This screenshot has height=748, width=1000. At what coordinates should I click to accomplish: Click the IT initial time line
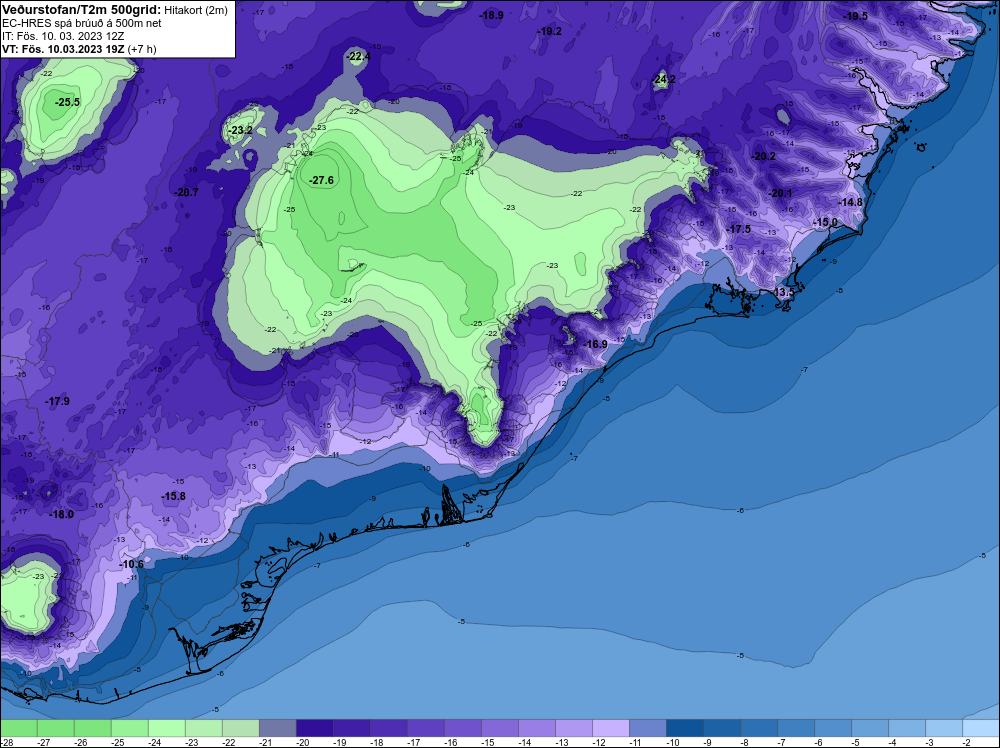click(x=63, y=36)
